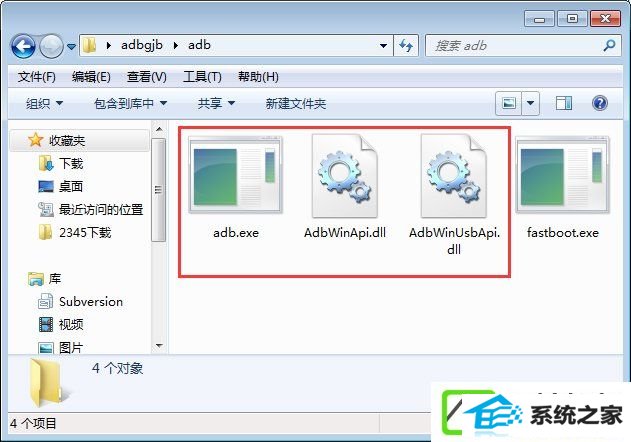This screenshot has width=631, height=442.
Task: Click the address bar refresh icon
Action: pos(406,45)
